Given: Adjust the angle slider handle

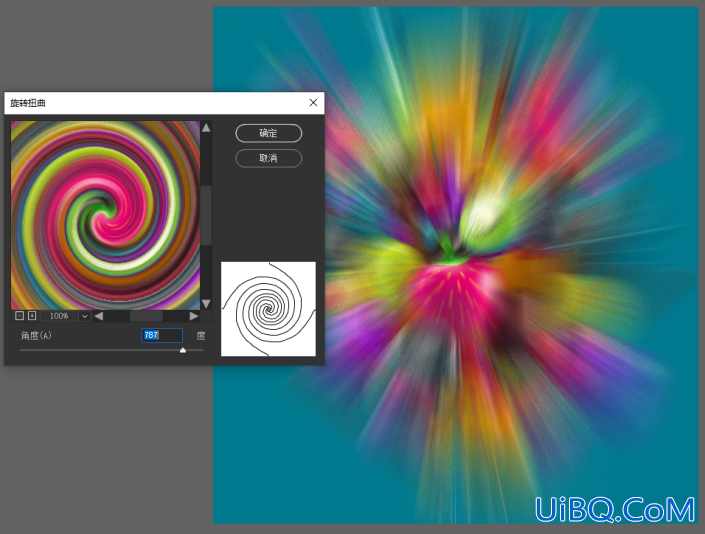Looking at the screenshot, I should click(183, 350).
